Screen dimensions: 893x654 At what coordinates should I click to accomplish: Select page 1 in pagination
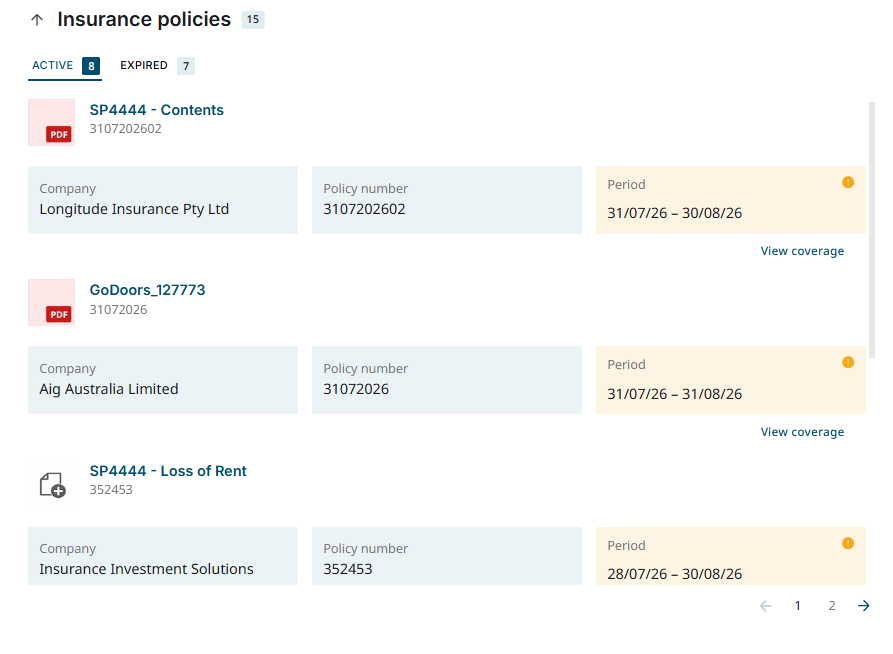(x=798, y=606)
